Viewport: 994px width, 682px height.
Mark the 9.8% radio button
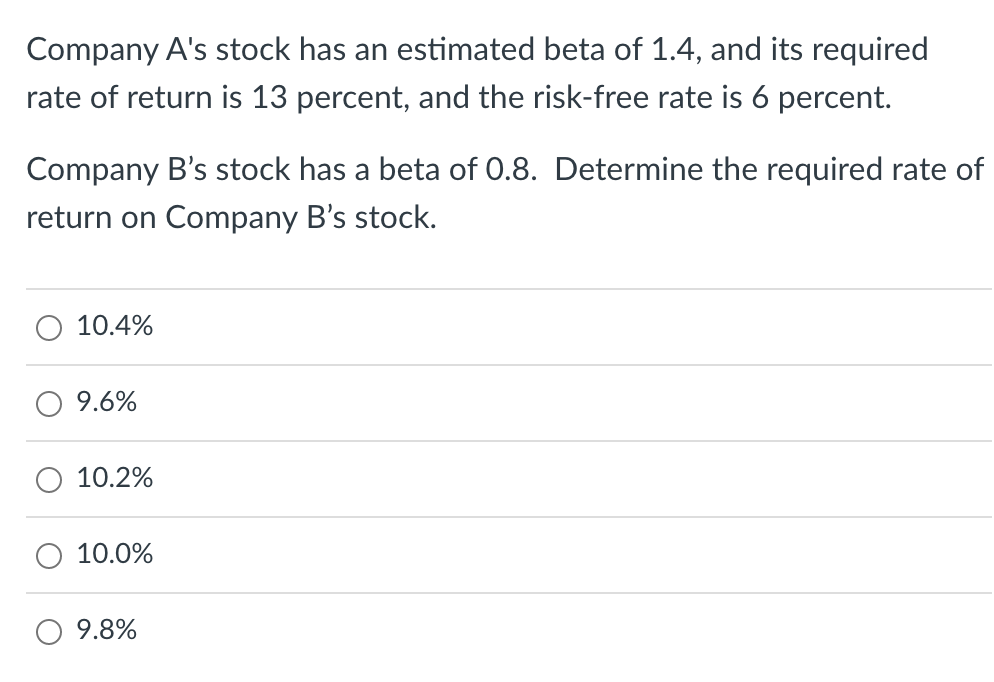[49, 632]
